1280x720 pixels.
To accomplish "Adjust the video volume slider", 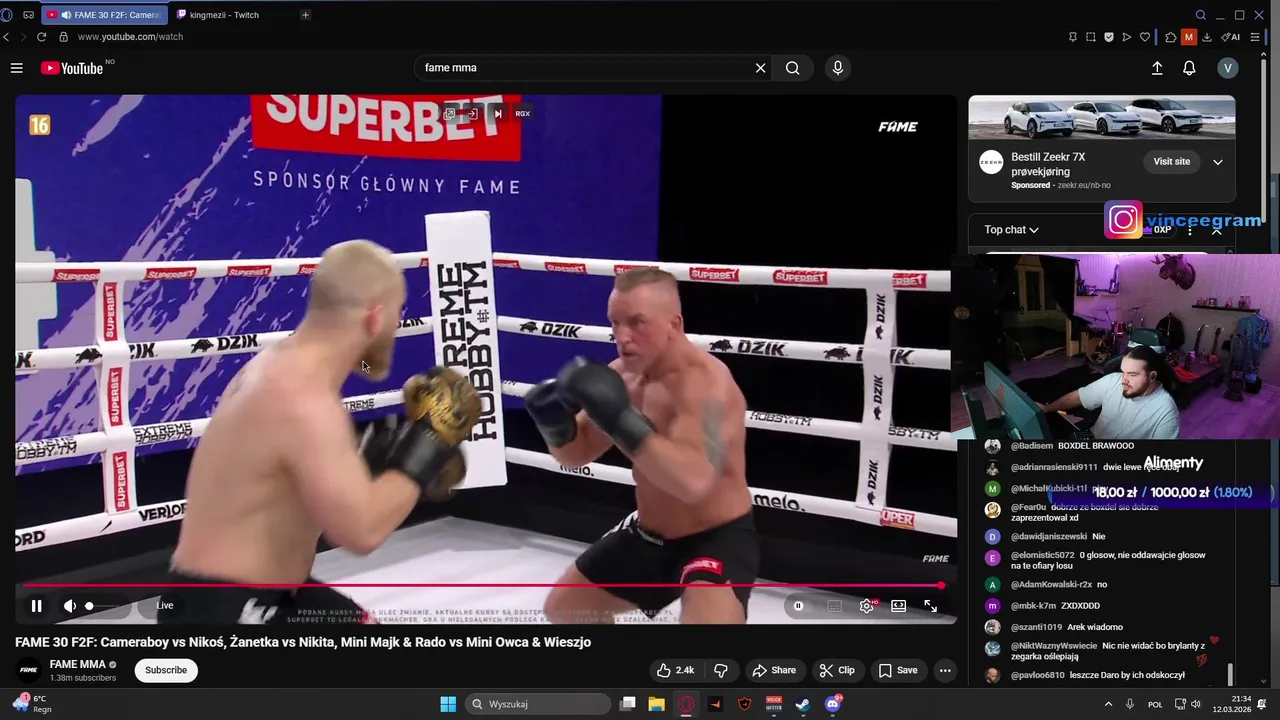I will [x=104, y=606].
